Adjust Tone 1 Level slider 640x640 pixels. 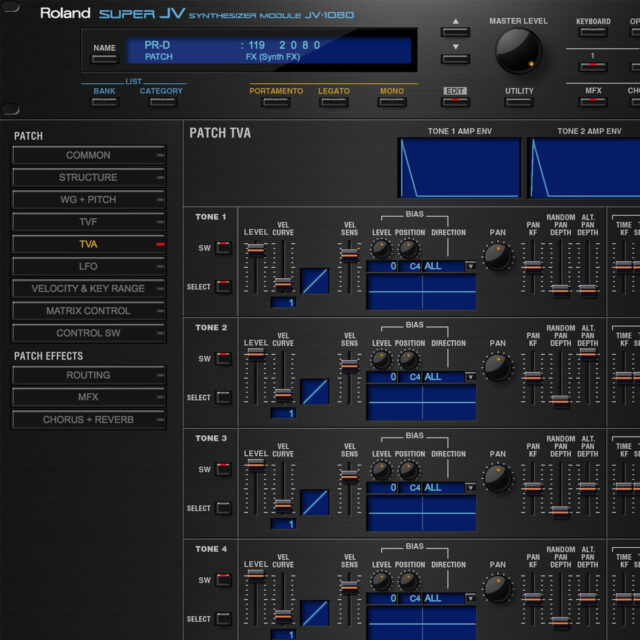coord(256,249)
